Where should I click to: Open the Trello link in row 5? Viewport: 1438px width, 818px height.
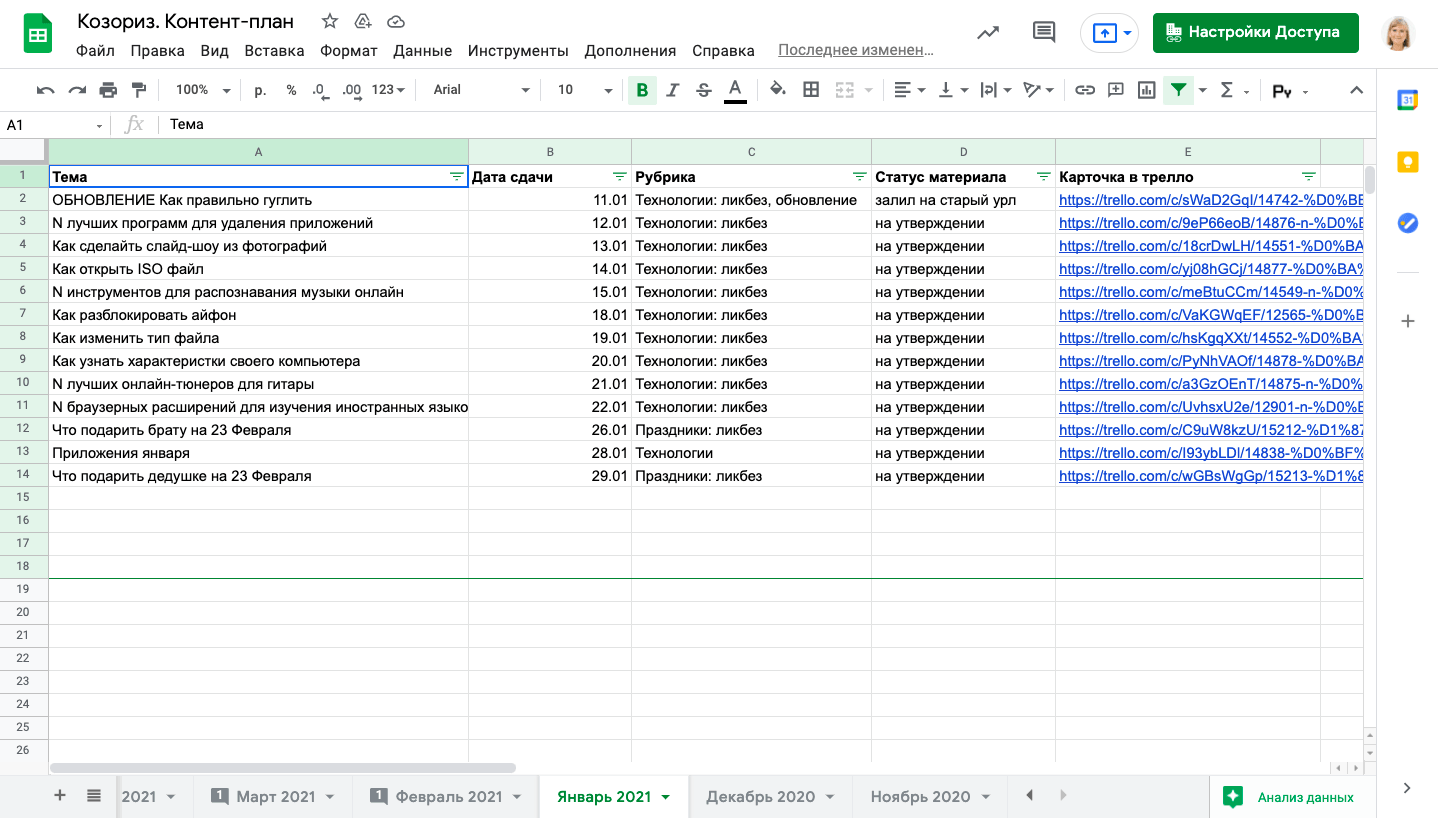click(x=1210, y=269)
